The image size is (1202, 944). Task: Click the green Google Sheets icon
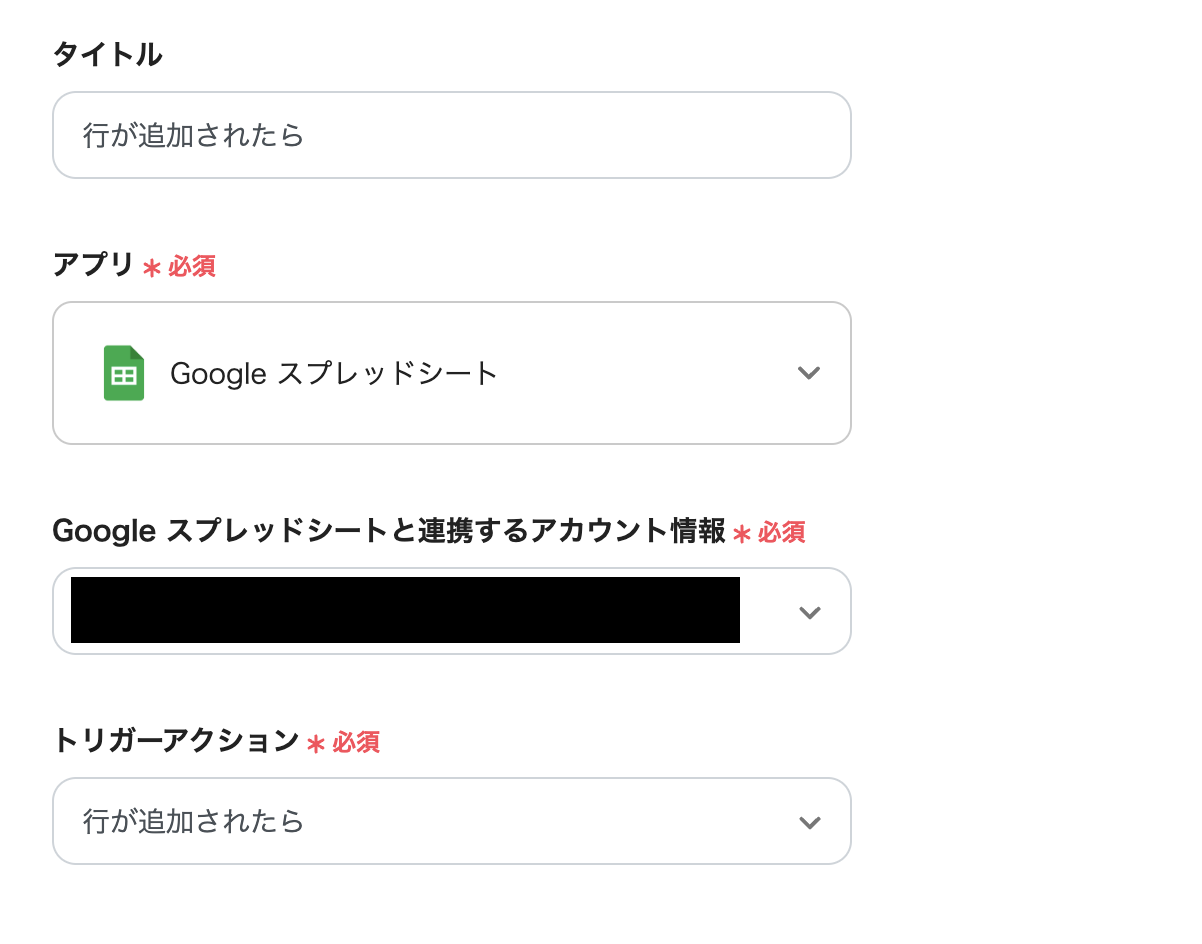(124, 373)
